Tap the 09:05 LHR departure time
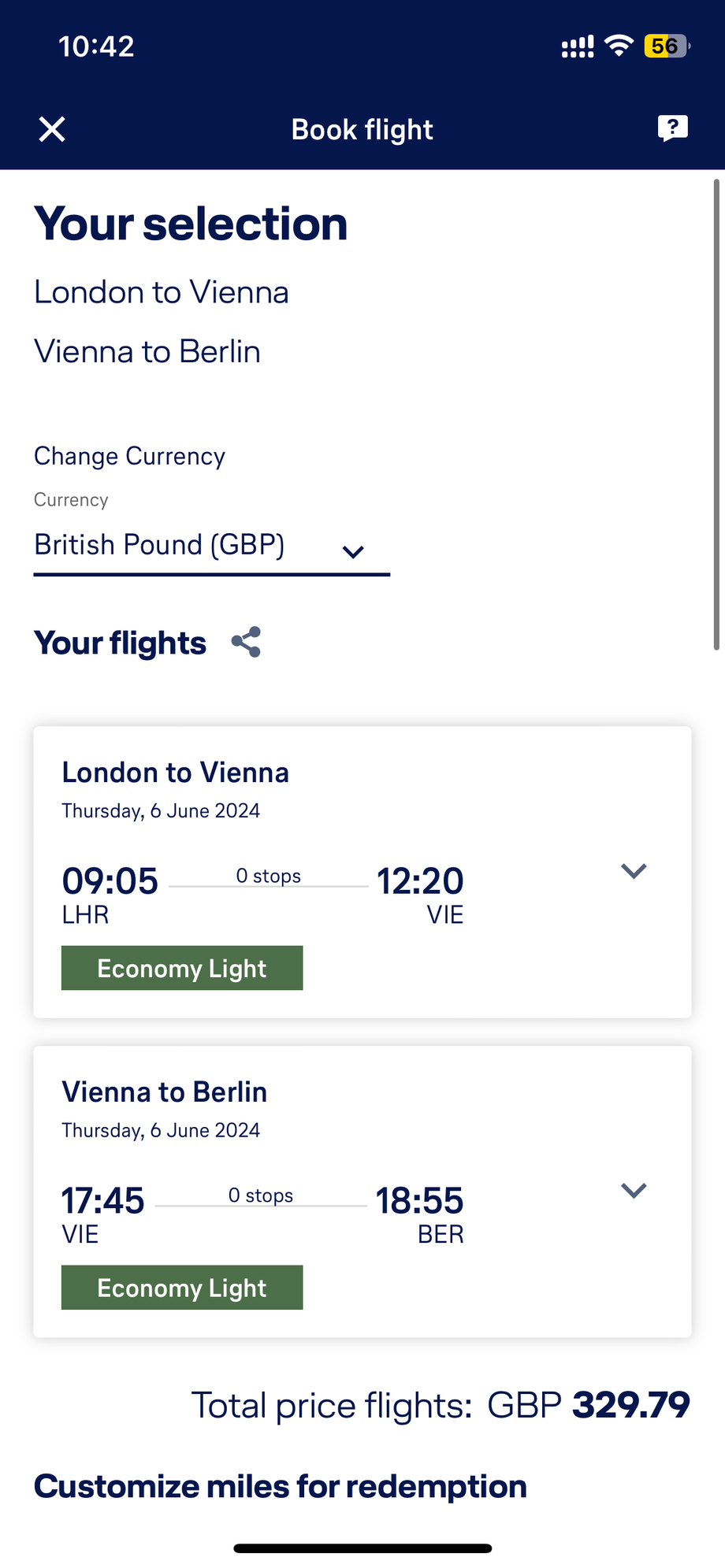The height and width of the screenshot is (1568, 725). [110, 881]
